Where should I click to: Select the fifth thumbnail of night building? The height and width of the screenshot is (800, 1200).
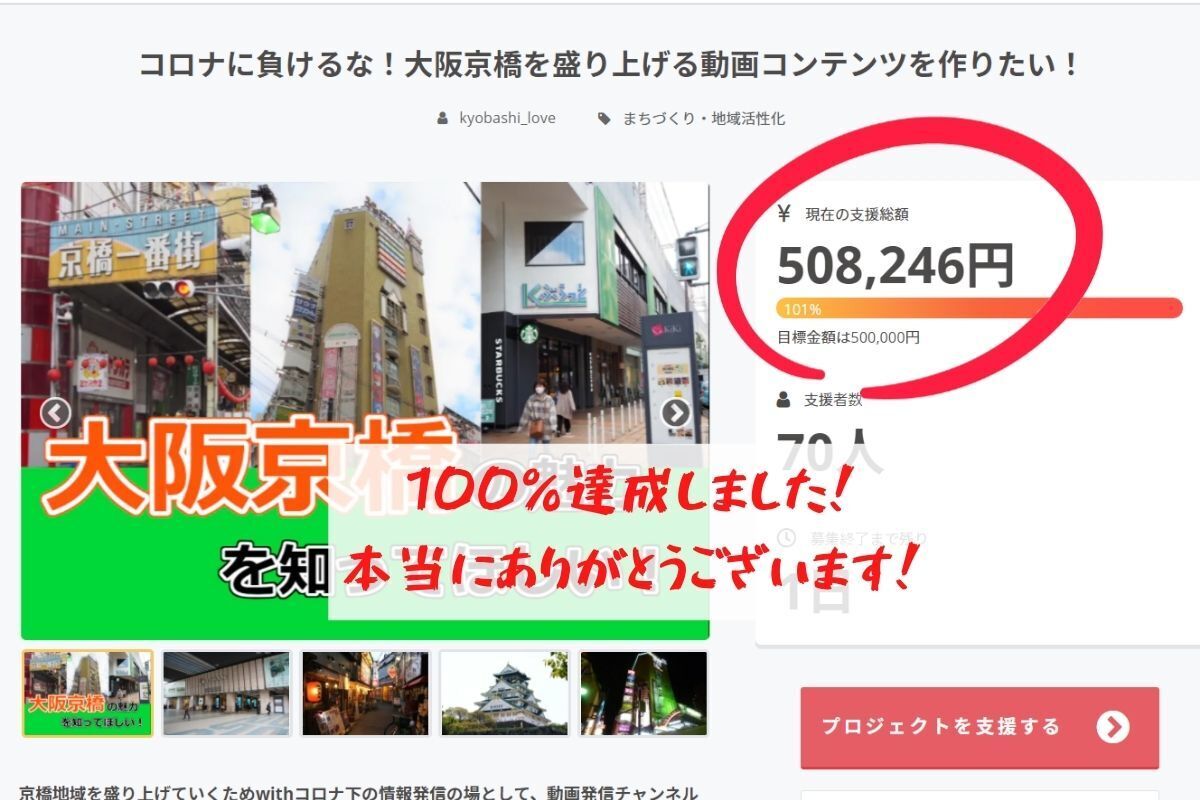pos(643,694)
